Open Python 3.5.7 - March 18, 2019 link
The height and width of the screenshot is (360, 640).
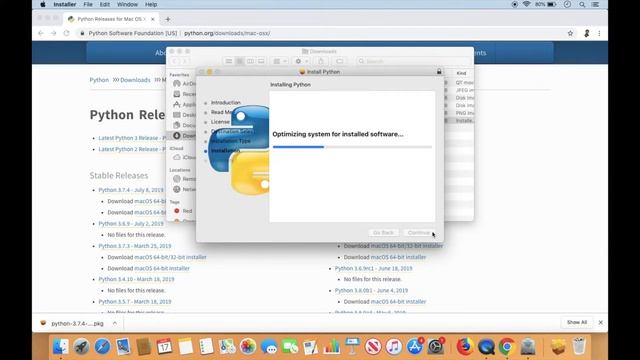point(135,302)
